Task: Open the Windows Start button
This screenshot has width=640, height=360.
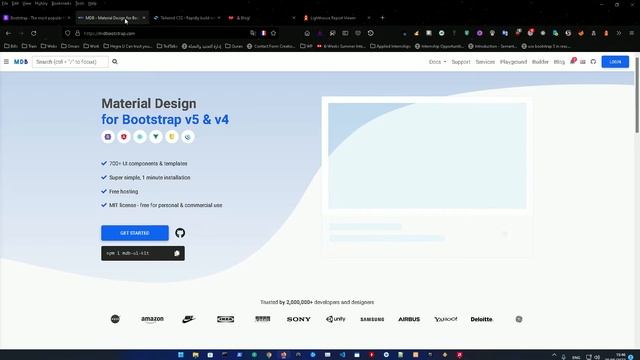Action: (x=181, y=355)
